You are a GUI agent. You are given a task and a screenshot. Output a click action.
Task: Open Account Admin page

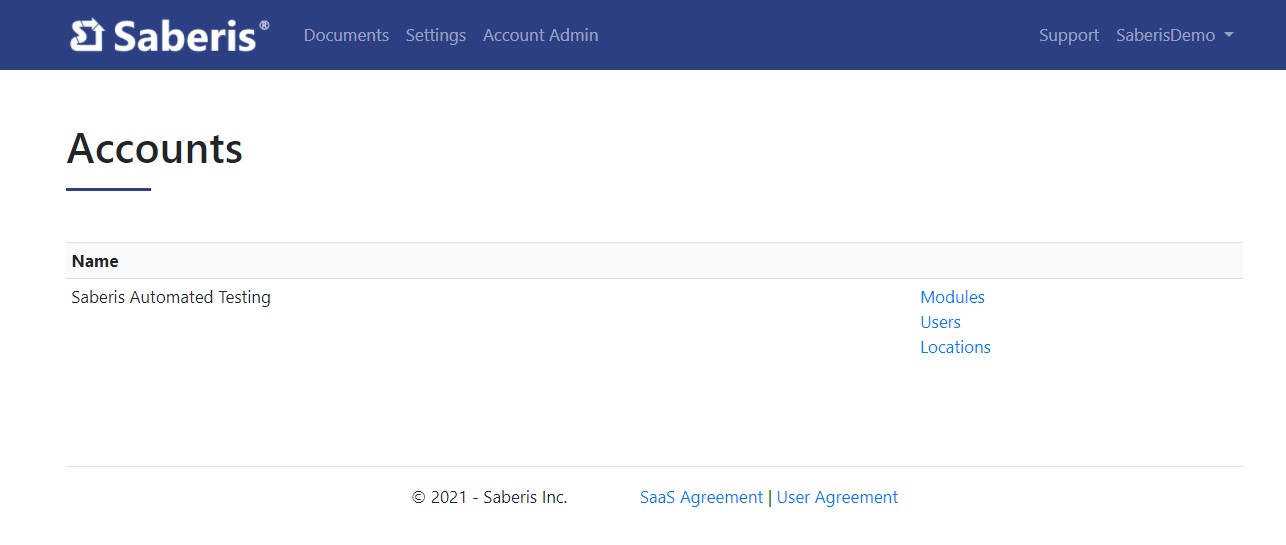541,35
